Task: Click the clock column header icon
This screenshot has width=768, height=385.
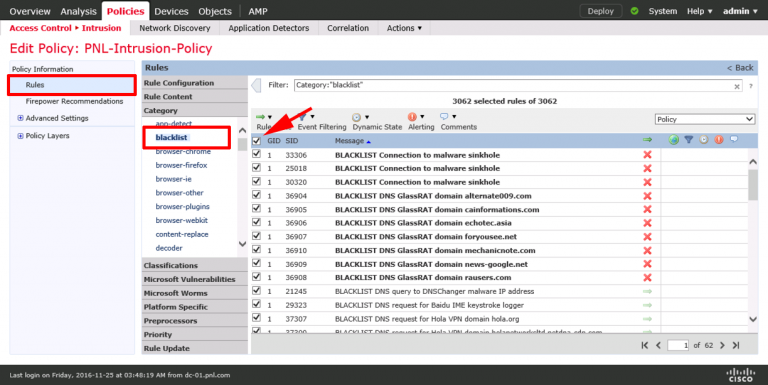Action: tap(704, 140)
